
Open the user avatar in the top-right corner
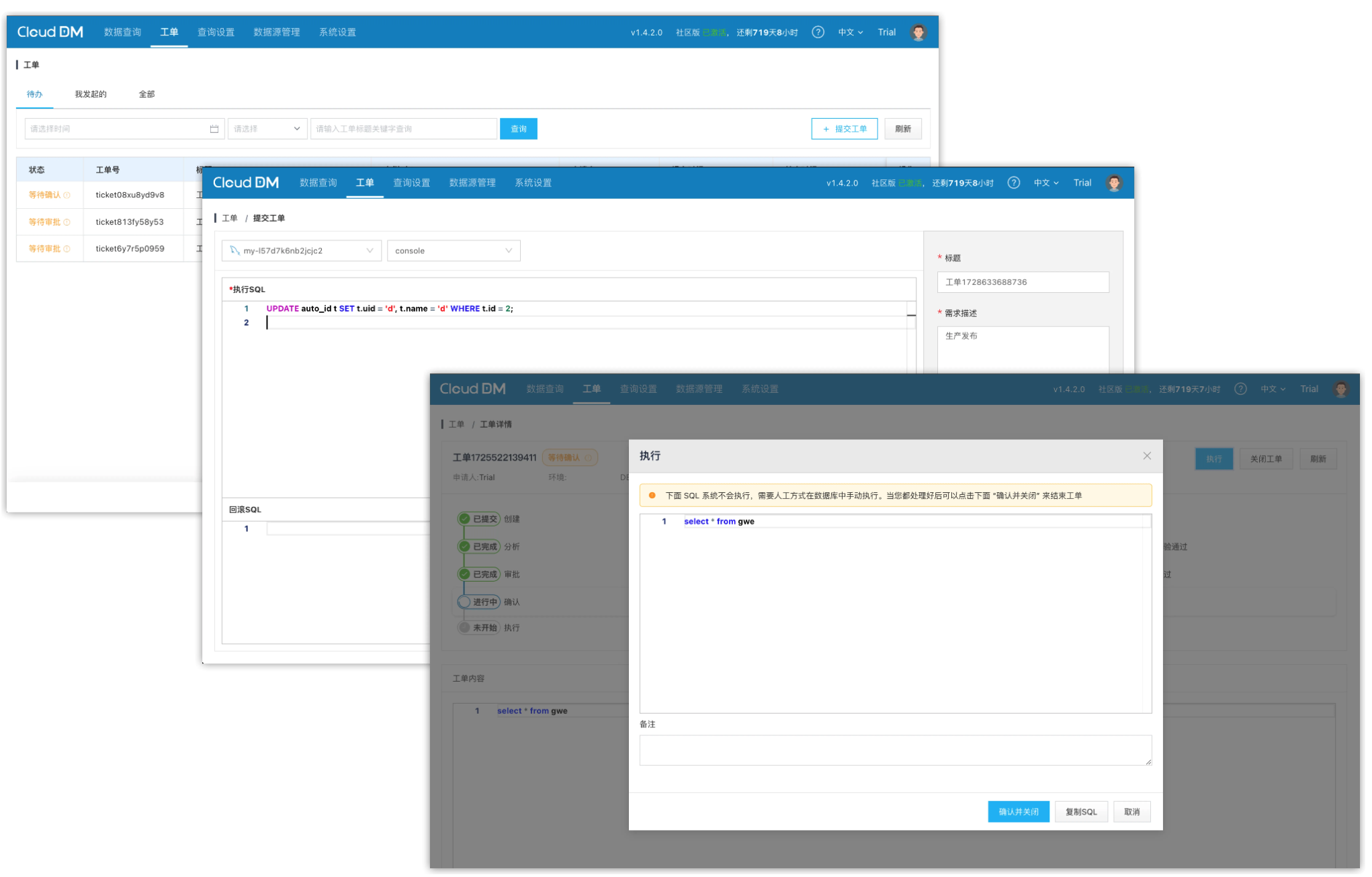click(x=918, y=32)
